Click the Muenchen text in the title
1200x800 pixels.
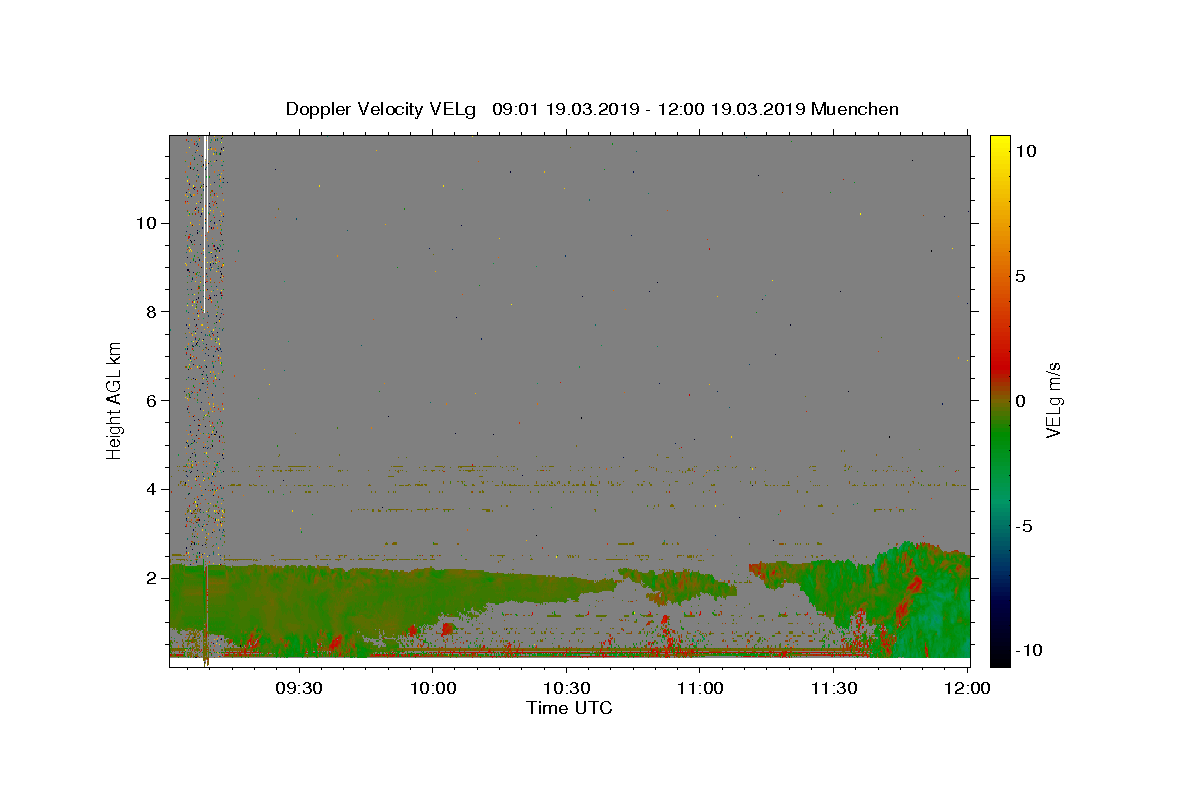(x=855, y=109)
